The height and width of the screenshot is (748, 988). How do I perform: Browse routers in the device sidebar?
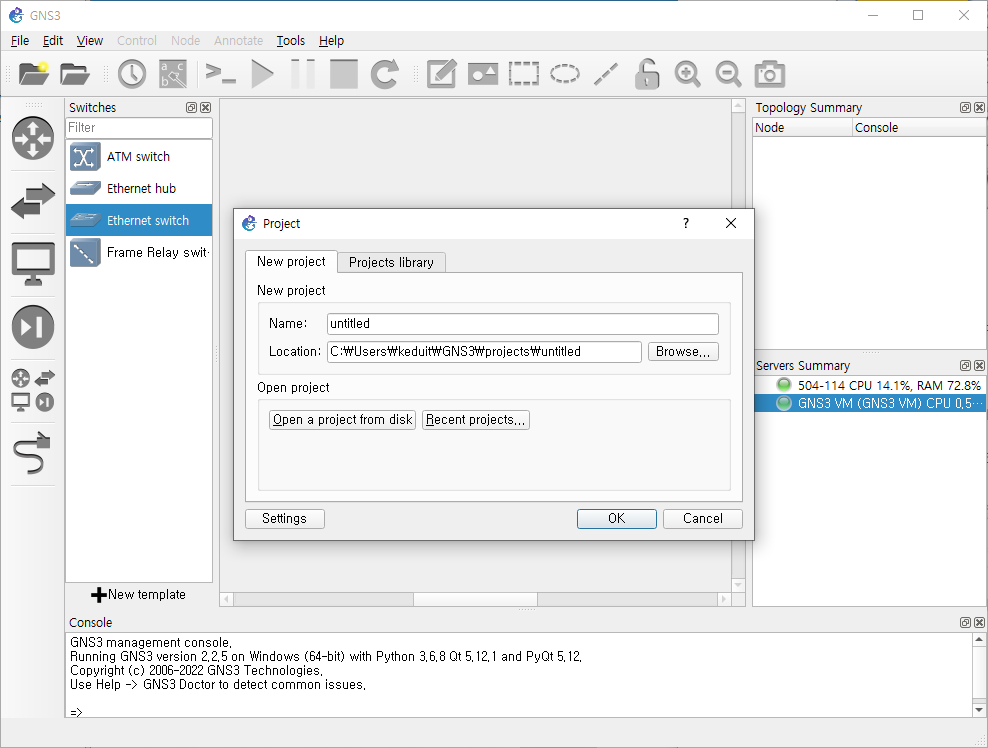pyautogui.click(x=33, y=138)
